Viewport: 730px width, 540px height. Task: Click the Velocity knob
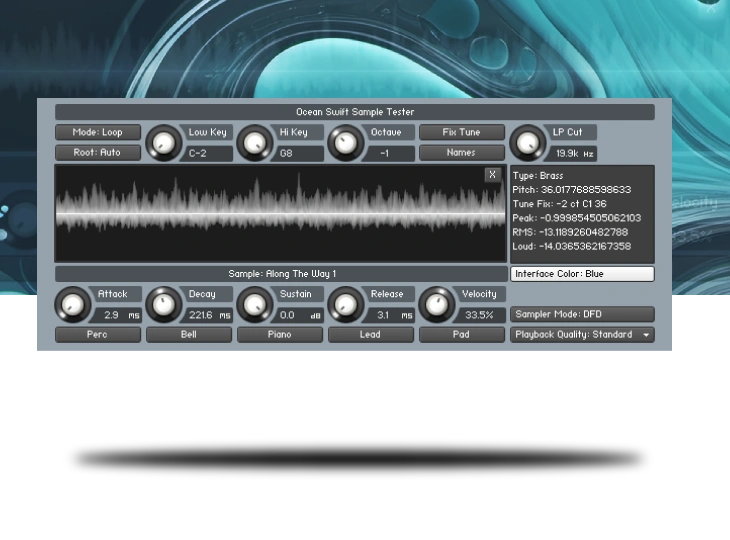click(x=436, y=305)
